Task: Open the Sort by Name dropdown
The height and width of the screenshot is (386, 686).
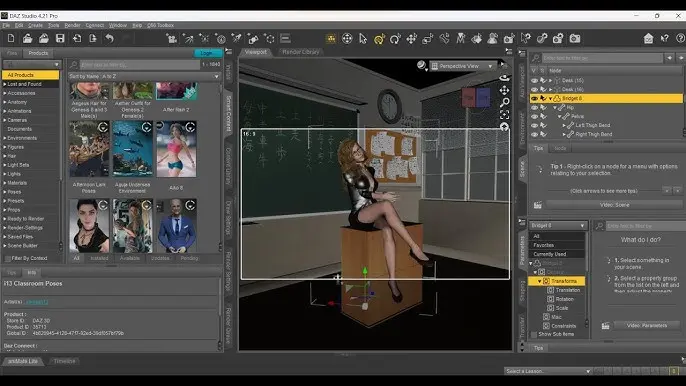Action: (x=144, y=76)
